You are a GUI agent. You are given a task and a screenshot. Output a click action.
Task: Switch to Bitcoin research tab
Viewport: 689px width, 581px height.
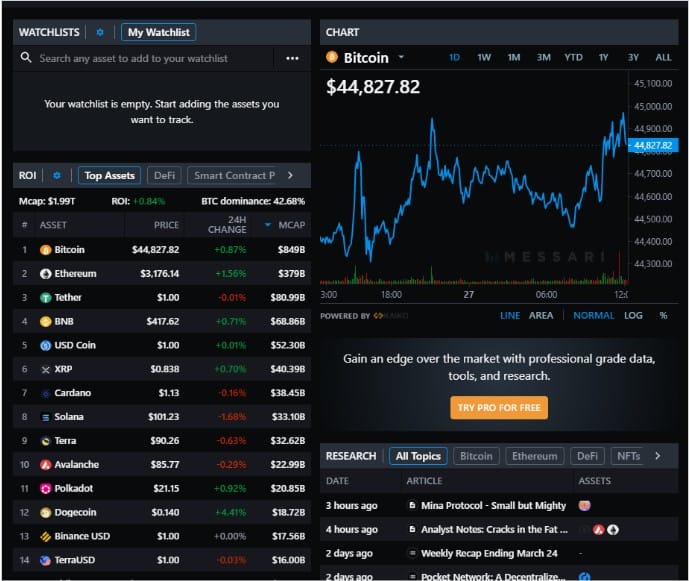(476, 456)
